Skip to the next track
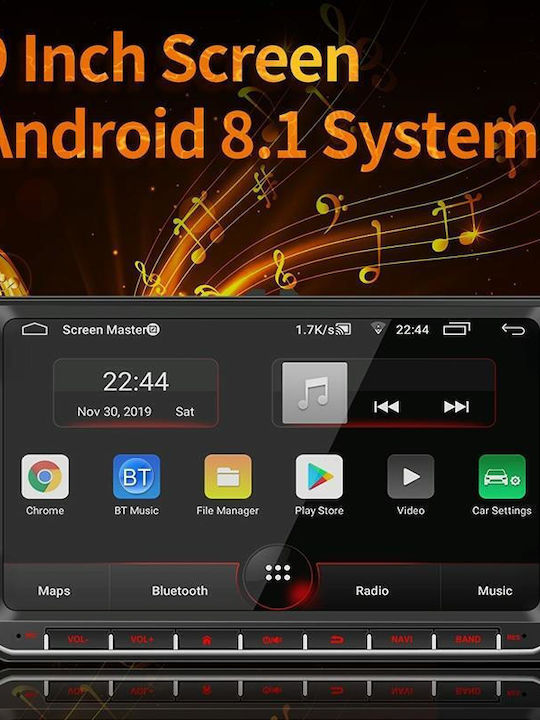The image size is (540, 720). pyautogui.click(x=456, y=407)
